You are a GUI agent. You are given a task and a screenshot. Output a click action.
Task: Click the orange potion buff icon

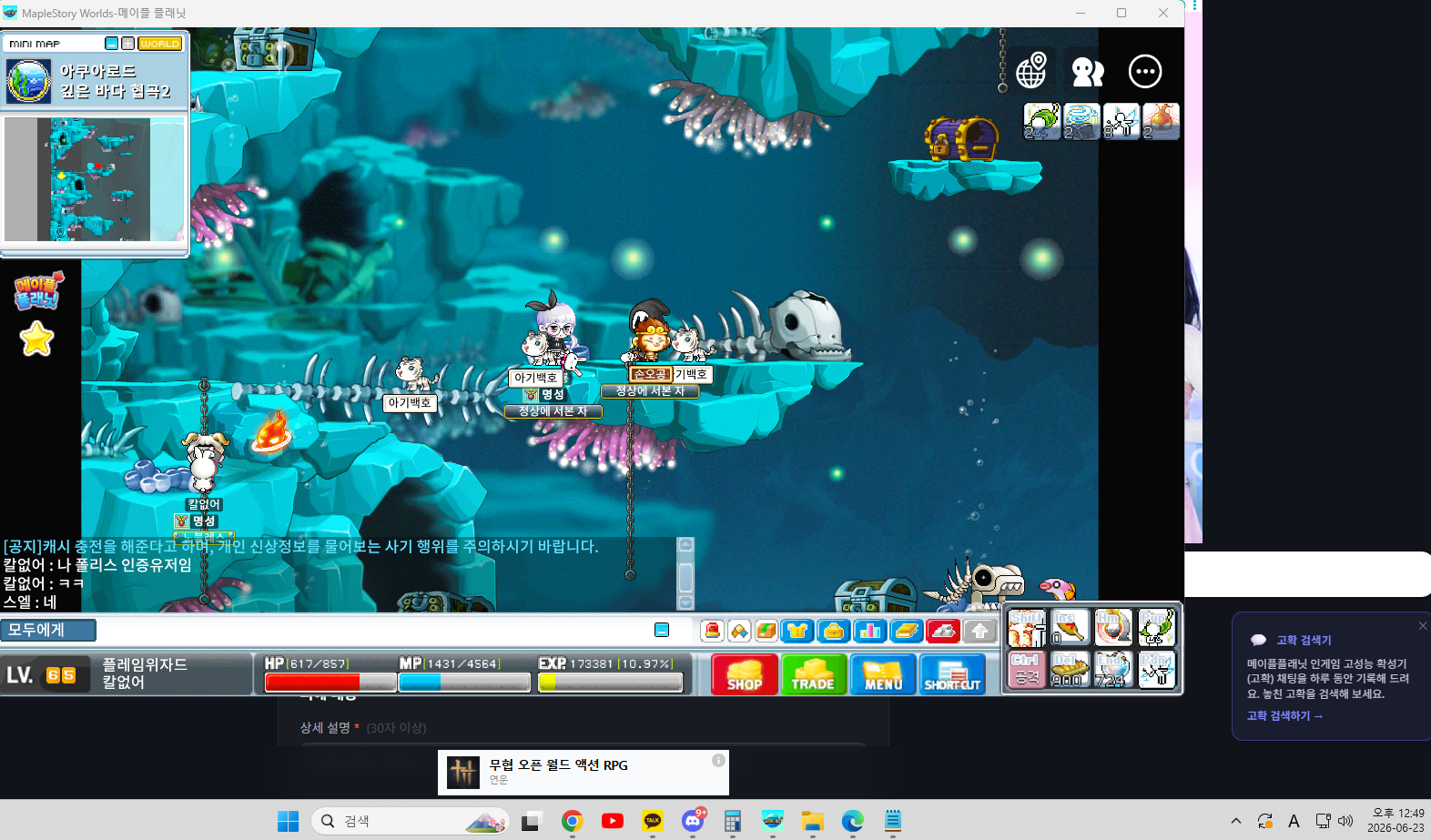(x=1162, y=121)
